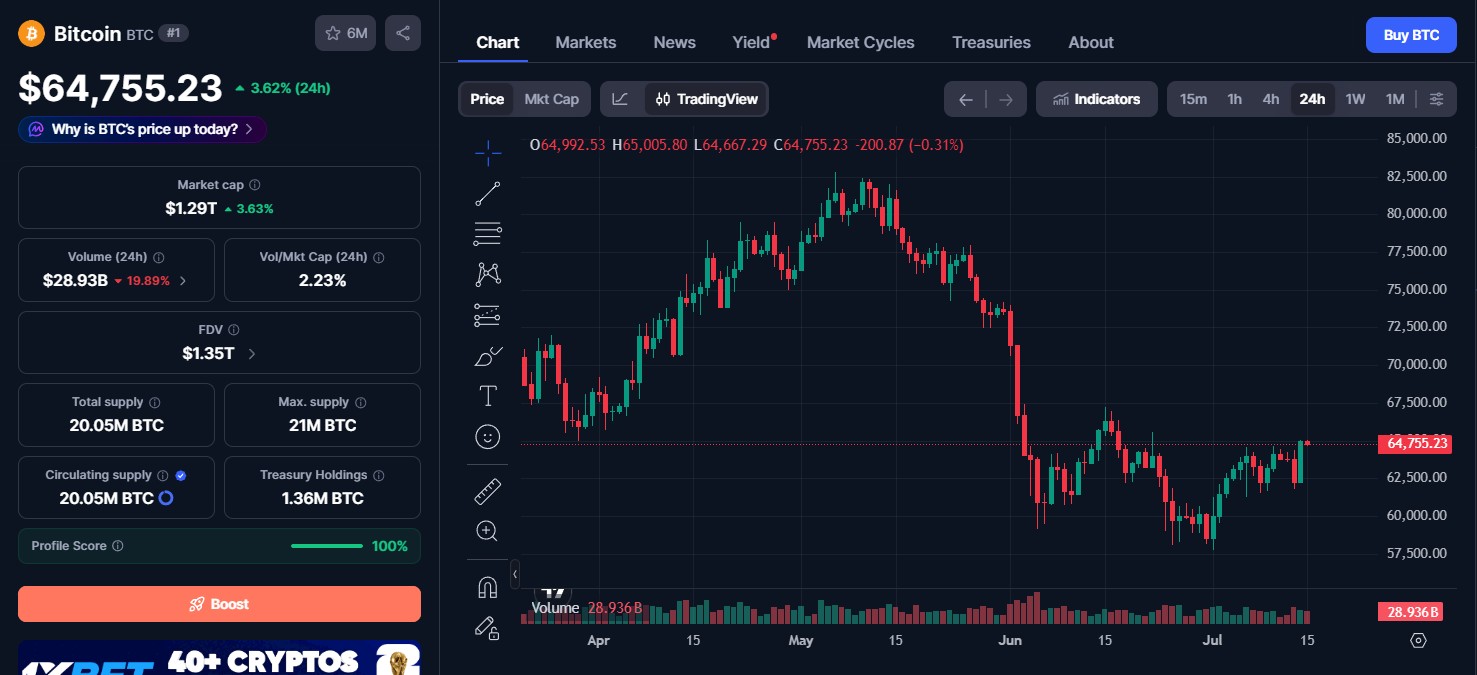The image size is (1477, 675).
Task: Set chart interval to 24h
Action: click(x=1312, y=99)
